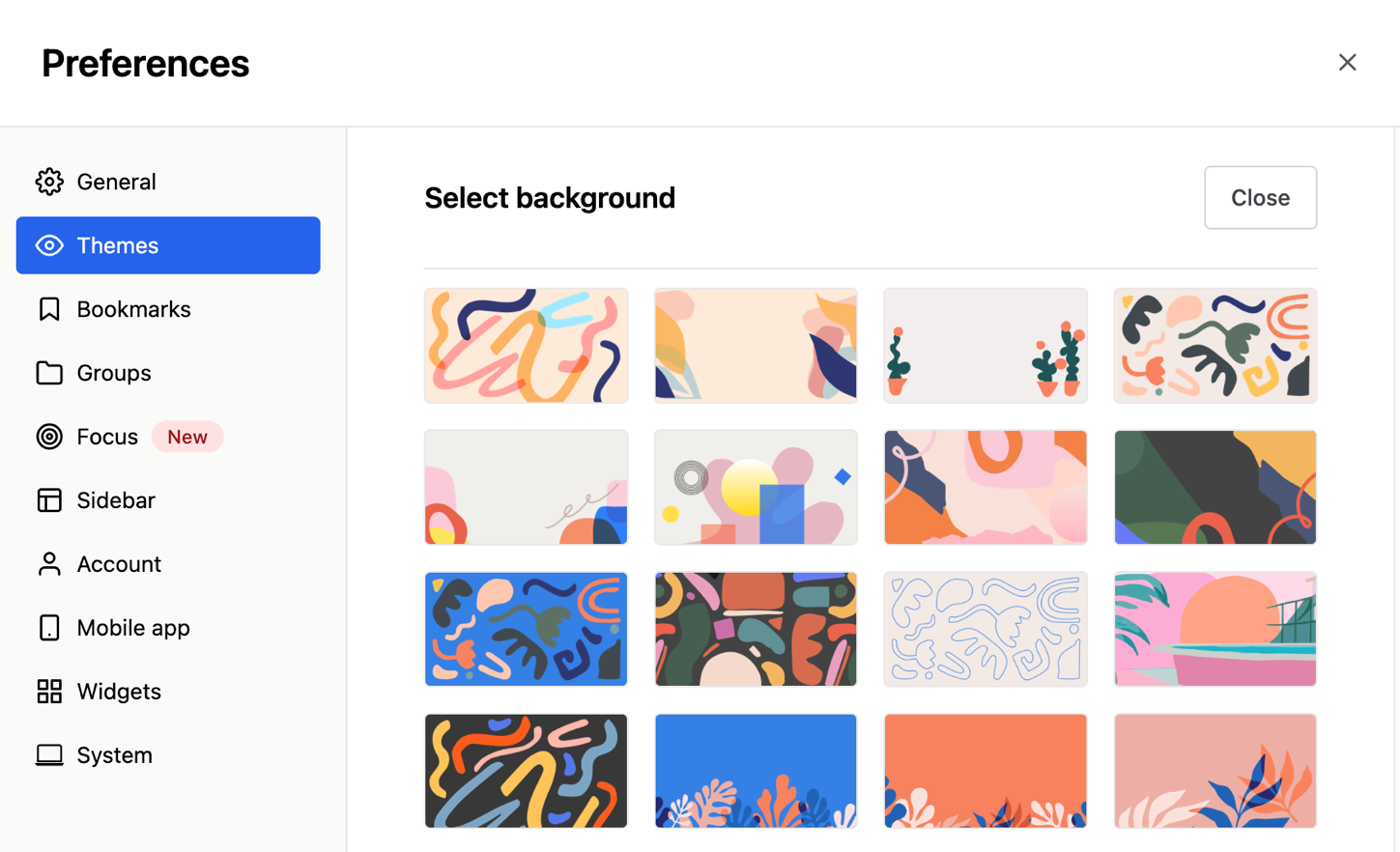Viewport: 1400px width, 852px height.
Task: Click the Close button above the backgrounds
Action: [1260, 197]
